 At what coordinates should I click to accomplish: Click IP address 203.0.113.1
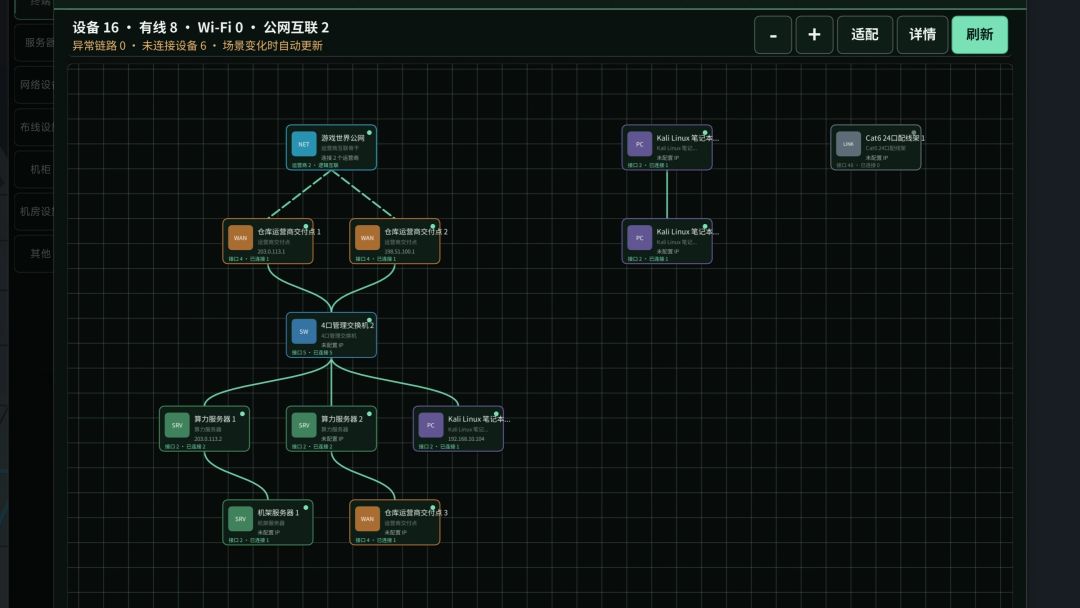(x=271, y=251)
